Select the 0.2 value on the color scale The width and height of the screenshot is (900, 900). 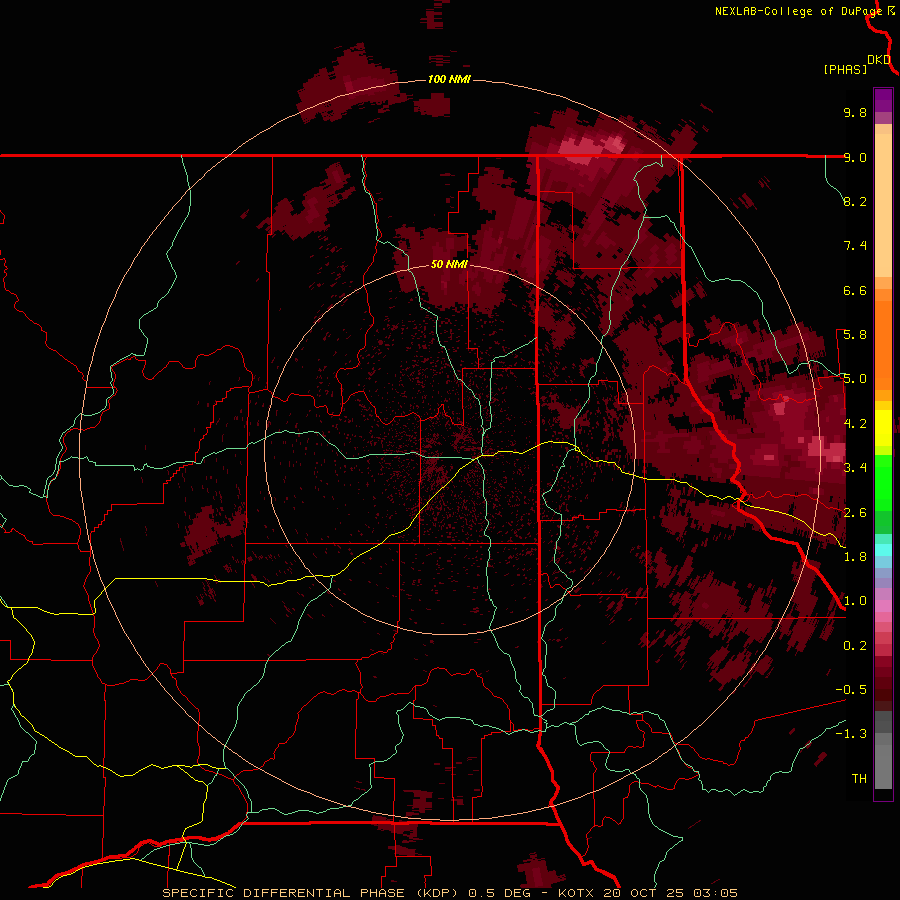[855, 646]
